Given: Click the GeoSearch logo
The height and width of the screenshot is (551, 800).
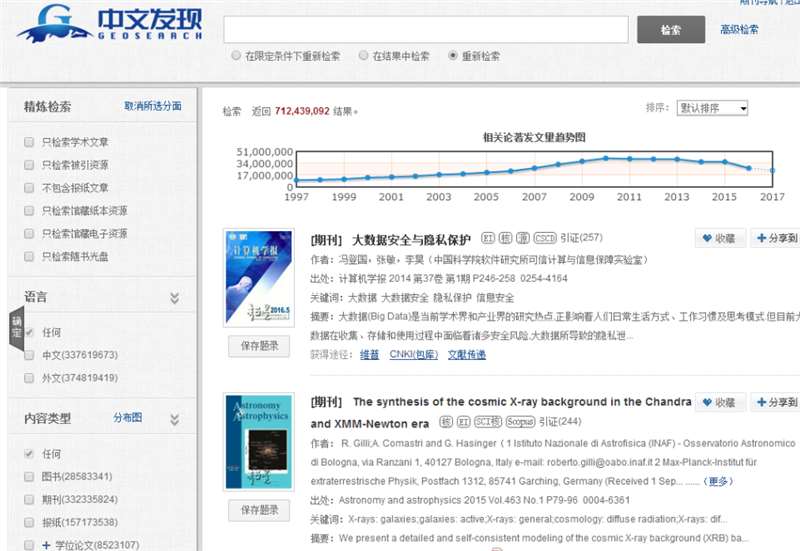Looking at the screenshot, I should (108, 24).
